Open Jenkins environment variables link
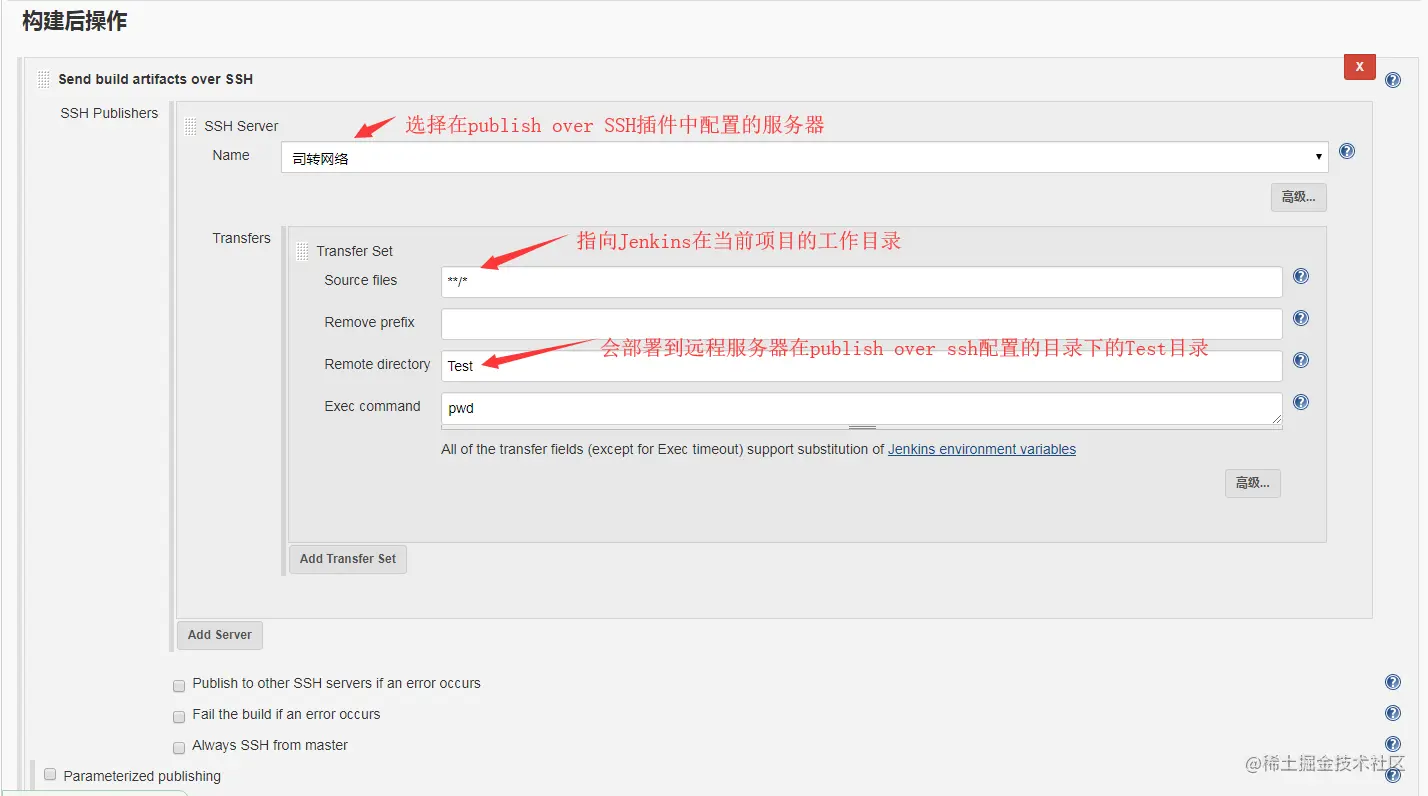 (982, 449)
